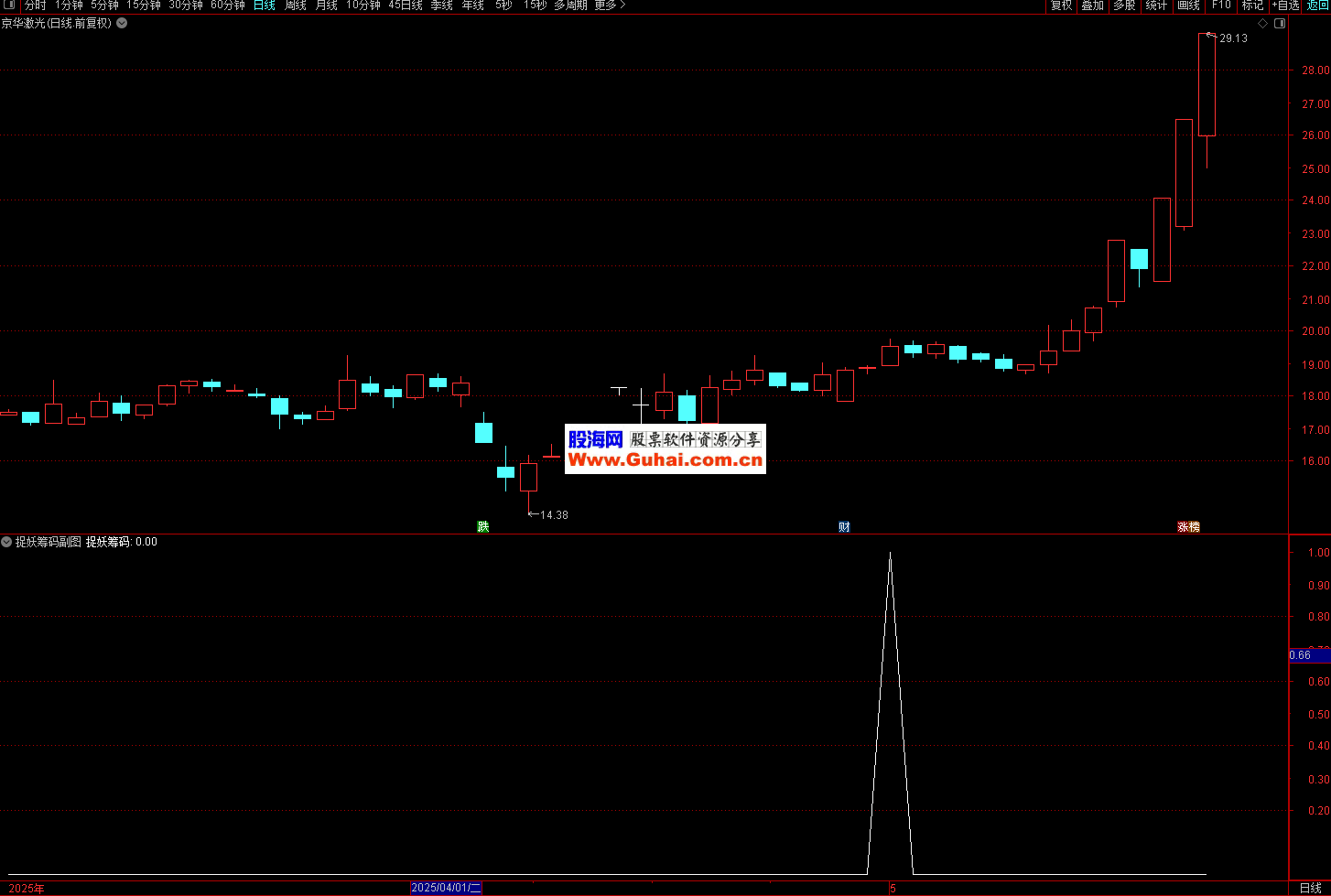
Task: Select the 60分钟 period
Action: pyautogui.click(x=228, y=5)
